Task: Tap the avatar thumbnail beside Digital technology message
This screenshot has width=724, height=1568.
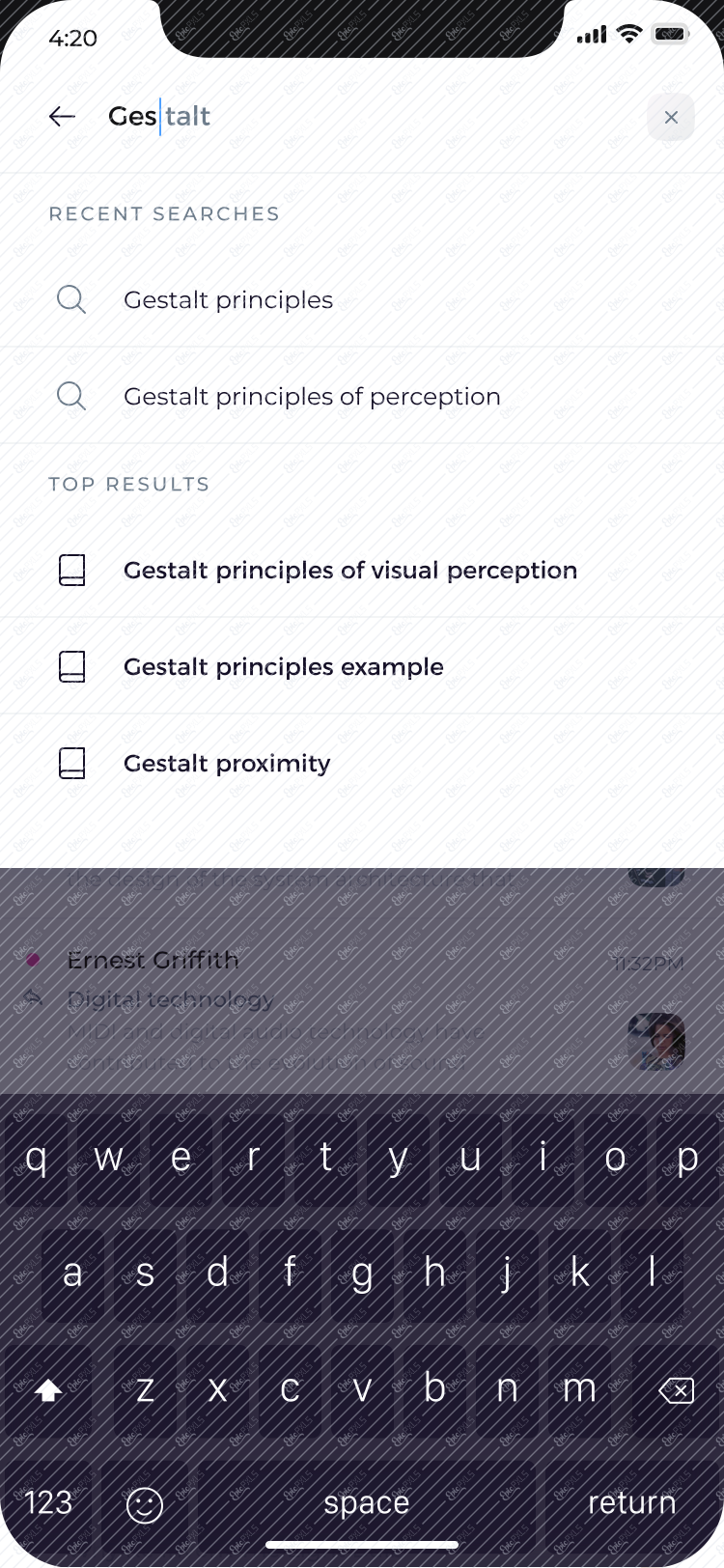Action: pyautogui.click(x=656, y=1041)
